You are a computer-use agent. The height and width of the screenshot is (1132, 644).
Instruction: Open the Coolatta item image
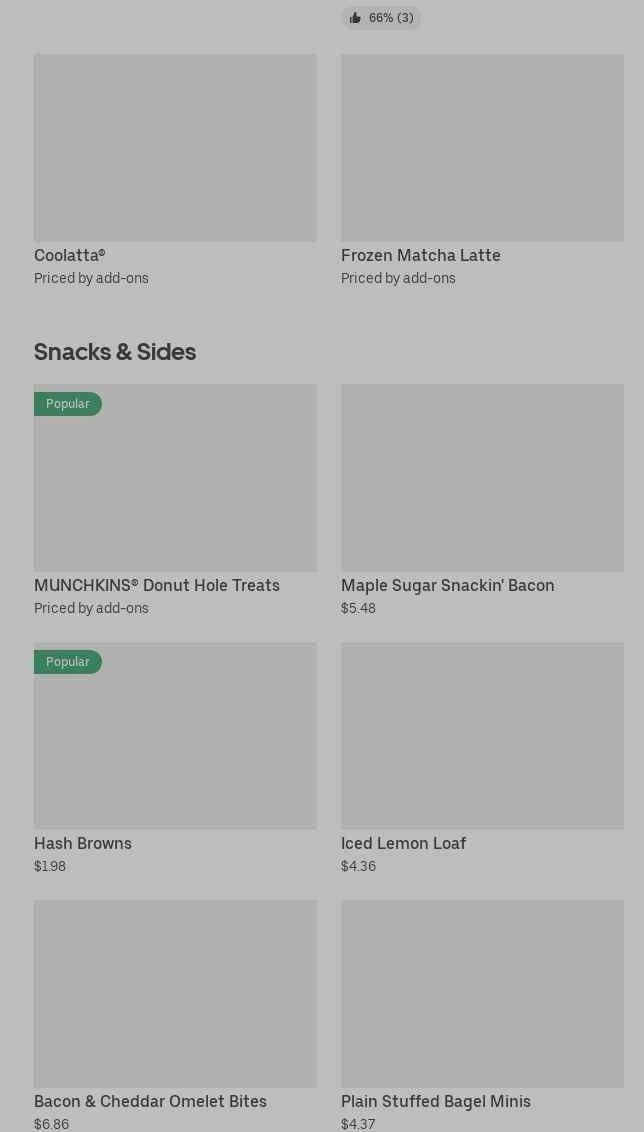175,147
